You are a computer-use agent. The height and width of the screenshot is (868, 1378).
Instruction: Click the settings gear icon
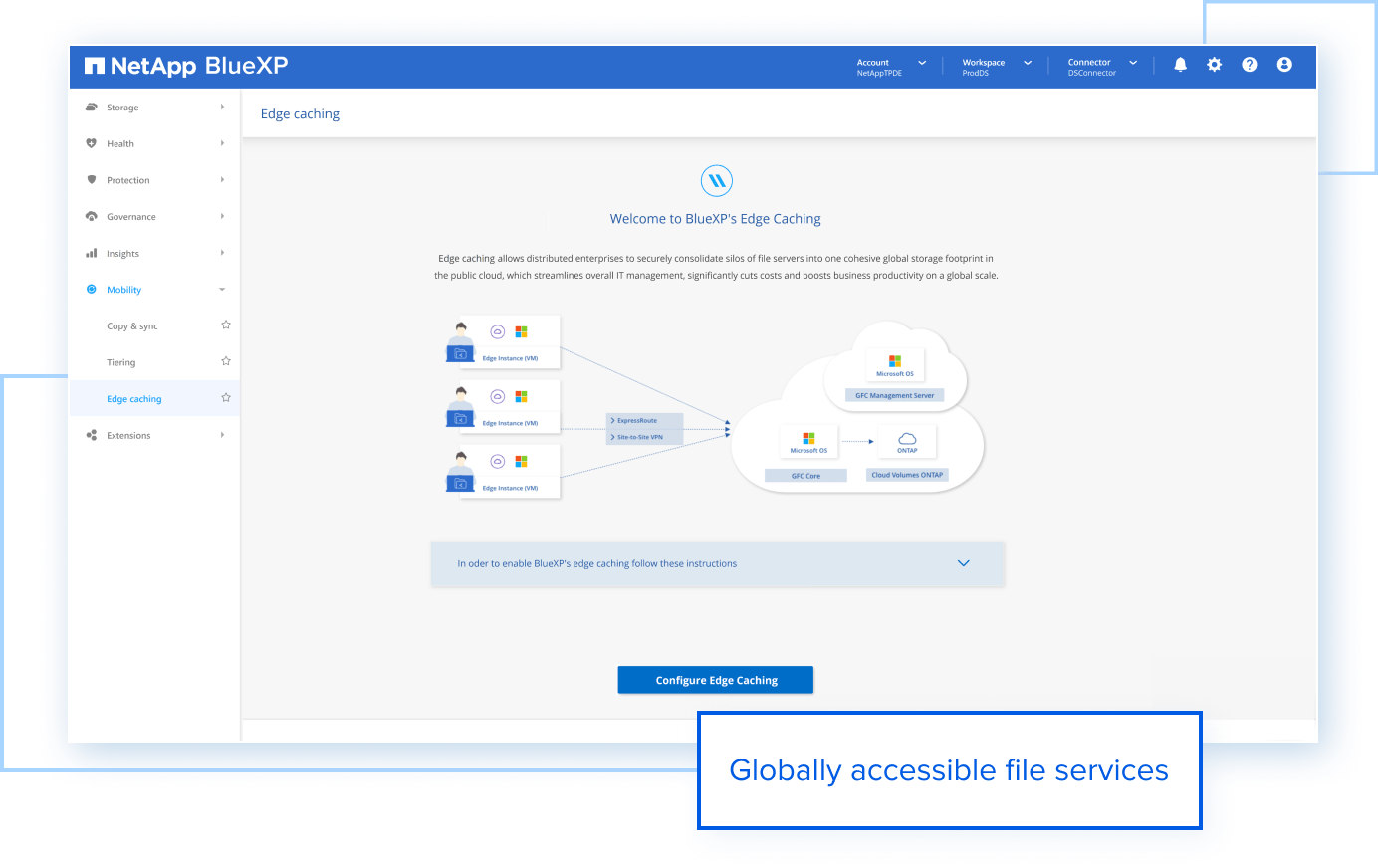(1215, 64)
